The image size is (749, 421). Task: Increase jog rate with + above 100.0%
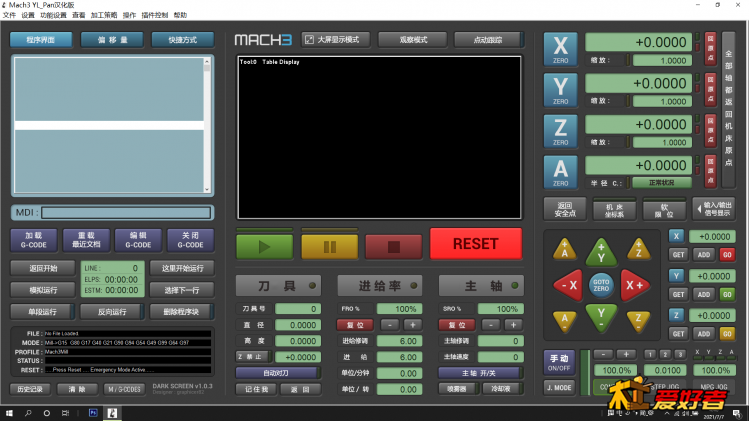pyautogui.click(x=626, y=354)
